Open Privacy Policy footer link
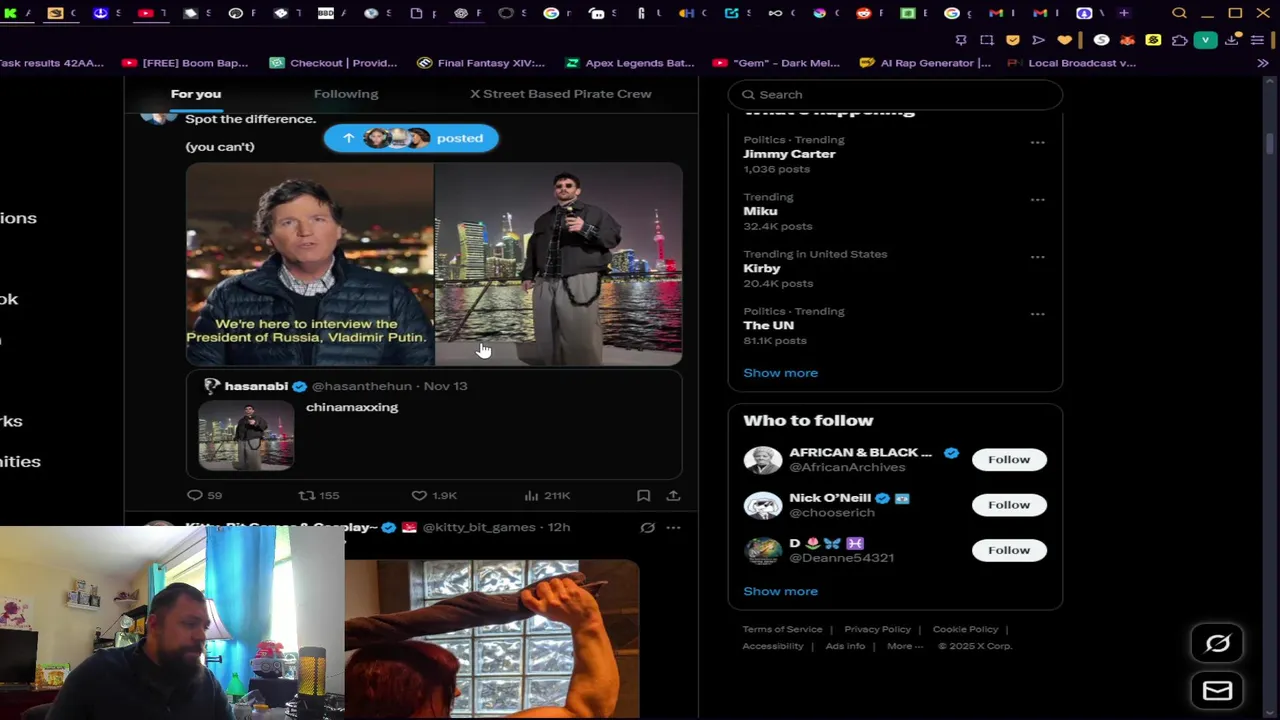Image resolution: width=1280 pixels, height=720 pixels. point(877,629)
